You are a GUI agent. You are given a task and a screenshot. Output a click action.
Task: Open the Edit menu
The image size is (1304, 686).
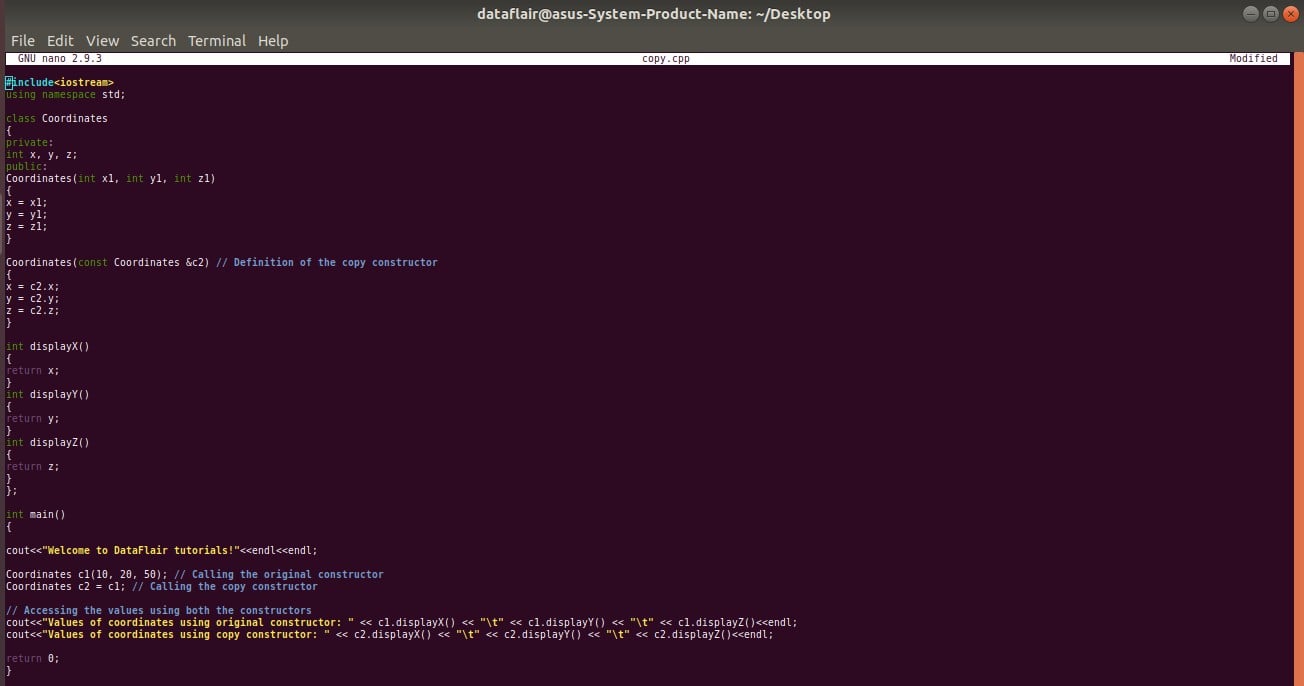[x=60, y=40]
